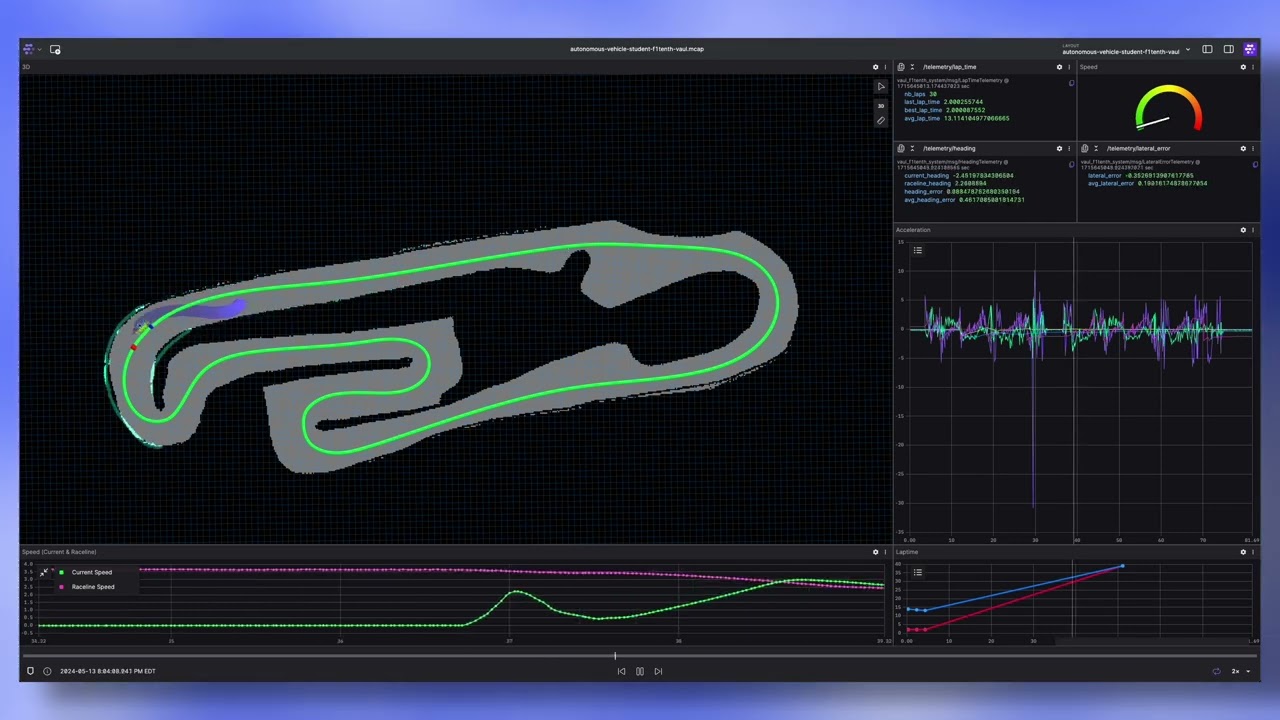The image size is (1280, 720).
Task: Click the data source info icon at bottom left
Action: [x=47, y=671]
